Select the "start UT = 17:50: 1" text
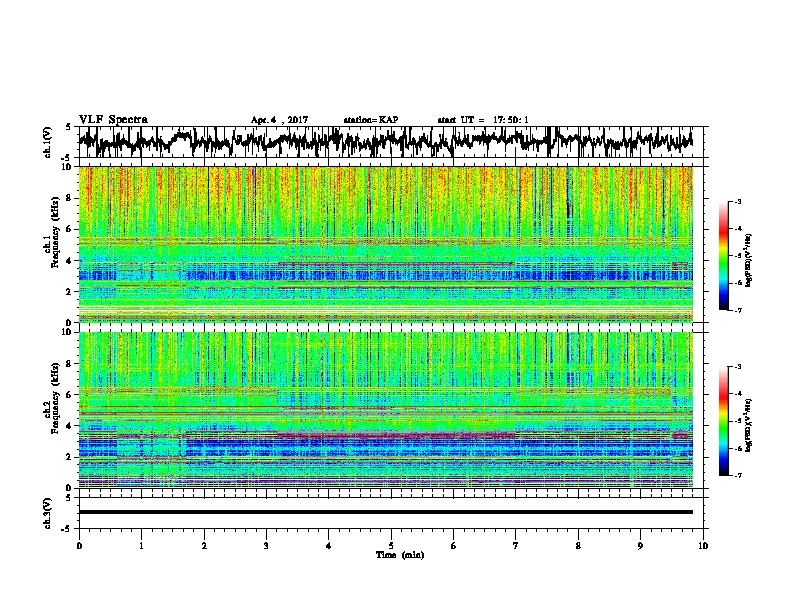 click(483, 120)
